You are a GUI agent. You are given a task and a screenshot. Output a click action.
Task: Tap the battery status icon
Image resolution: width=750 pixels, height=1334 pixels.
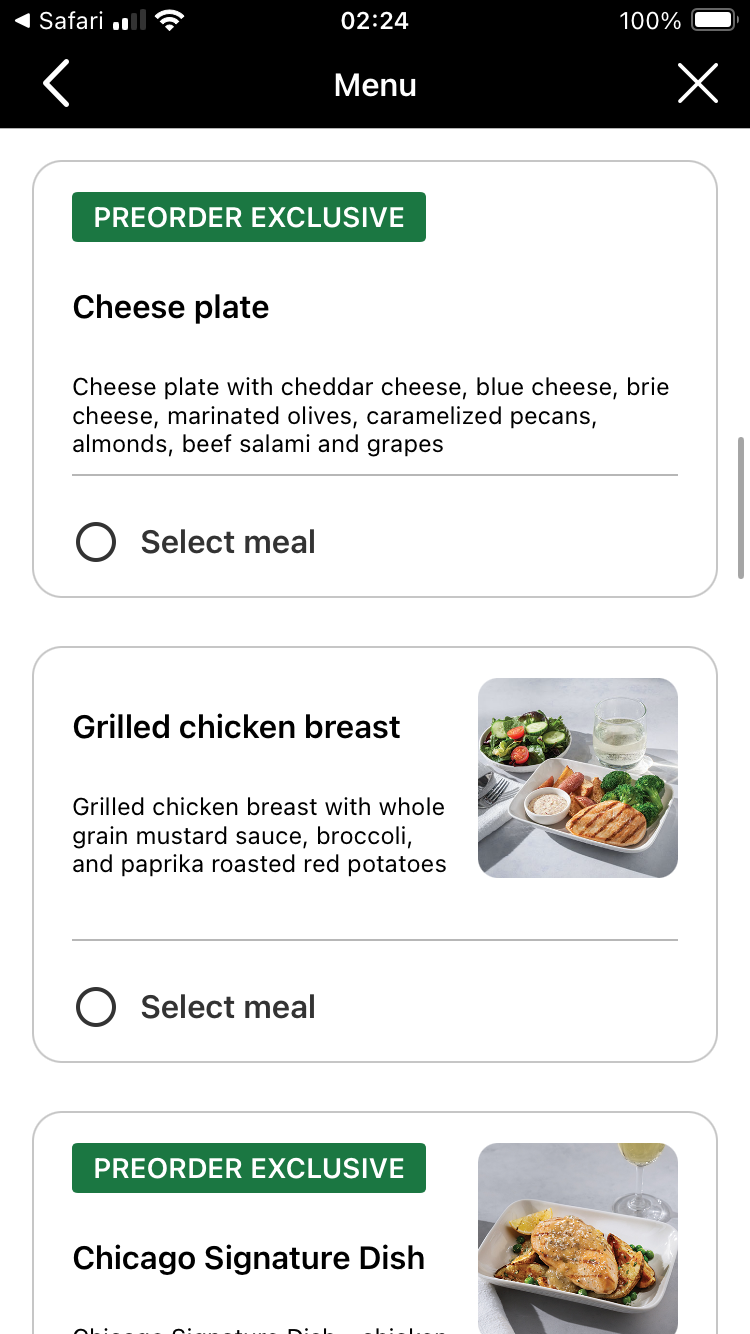pos(714,21)
